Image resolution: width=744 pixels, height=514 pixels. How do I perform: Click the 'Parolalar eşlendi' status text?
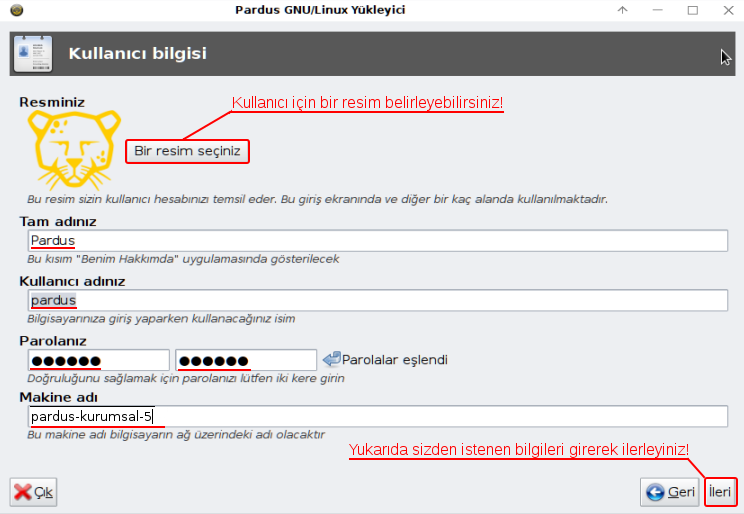[x=395, y=359]
